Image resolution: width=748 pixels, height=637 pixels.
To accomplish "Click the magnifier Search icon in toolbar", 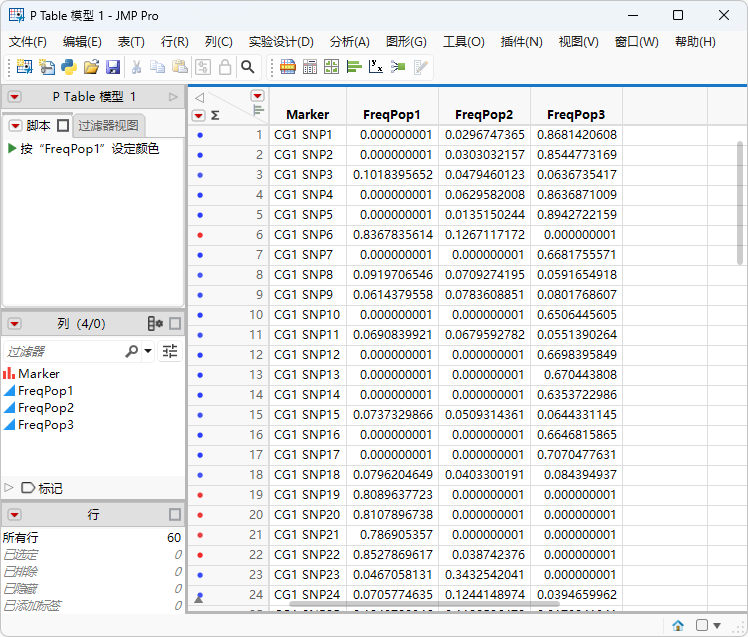I will (248, 67).
